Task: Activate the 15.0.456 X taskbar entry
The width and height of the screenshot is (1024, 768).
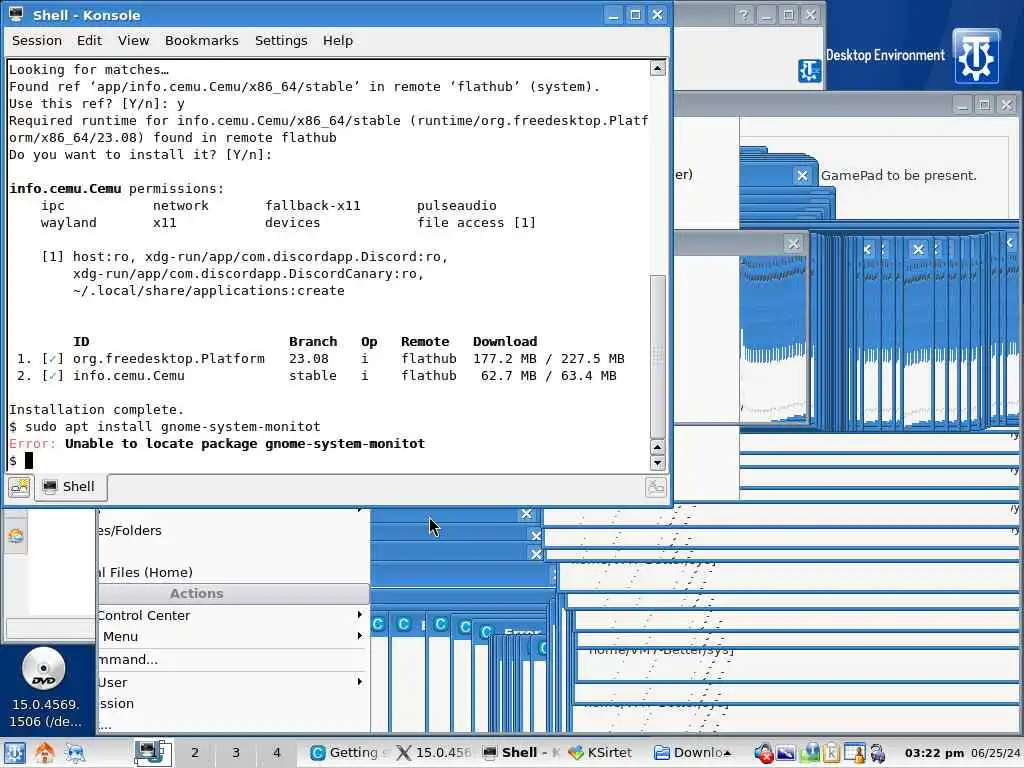Action: click(x=434, y=752)
